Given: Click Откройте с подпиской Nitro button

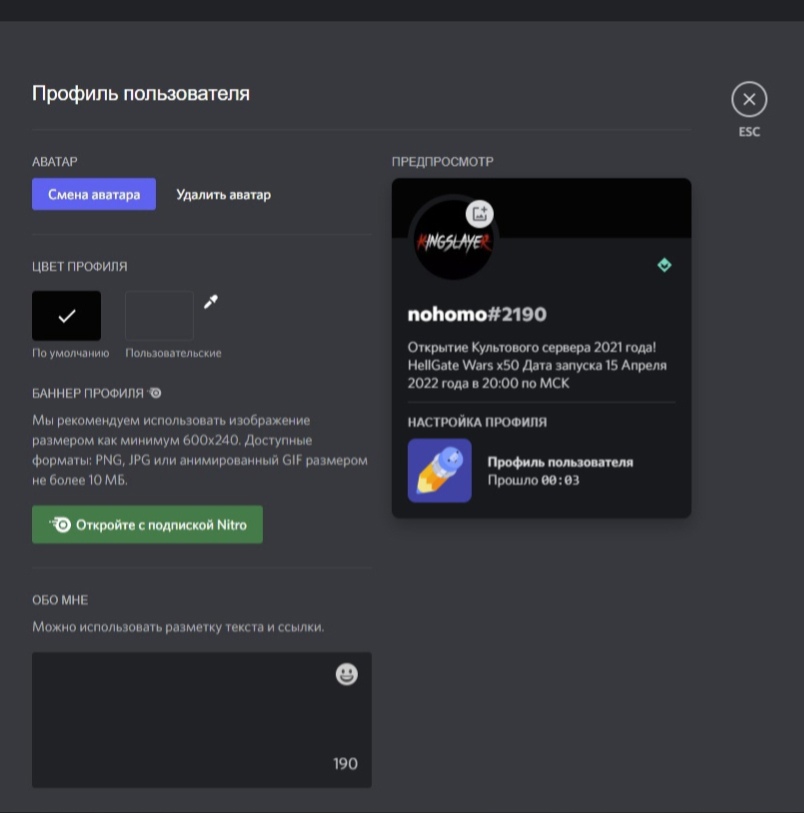Looking at the screenshot, I should (x=147, y=524).
